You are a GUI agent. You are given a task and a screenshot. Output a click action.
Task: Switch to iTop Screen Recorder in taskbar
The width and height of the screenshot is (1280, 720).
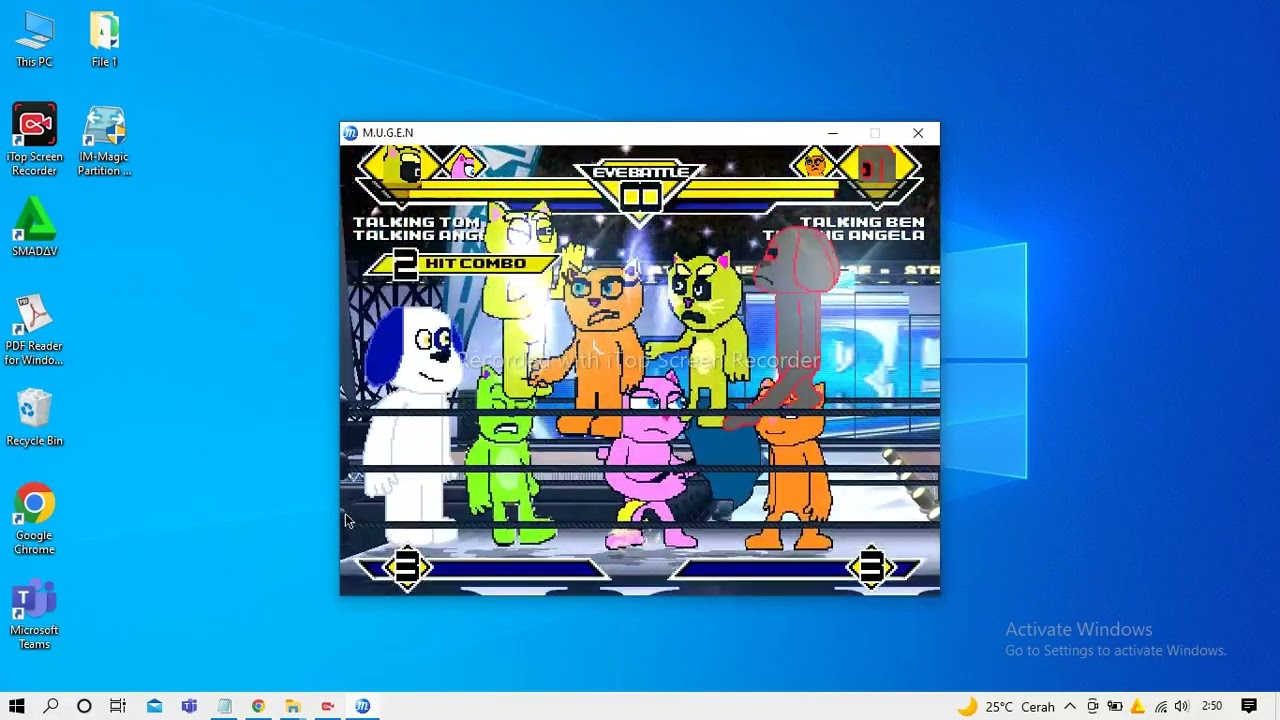coord(327,706)
